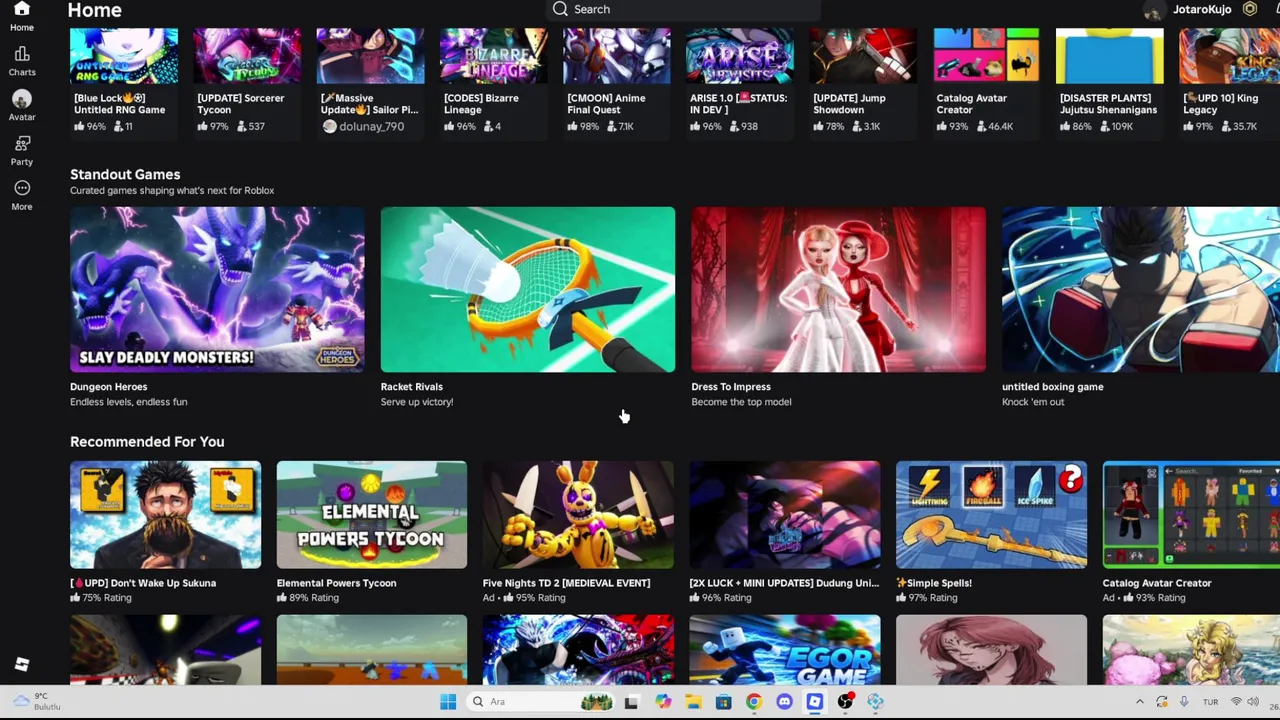Open the EGOR GAME thumbnail

point(784,650)
